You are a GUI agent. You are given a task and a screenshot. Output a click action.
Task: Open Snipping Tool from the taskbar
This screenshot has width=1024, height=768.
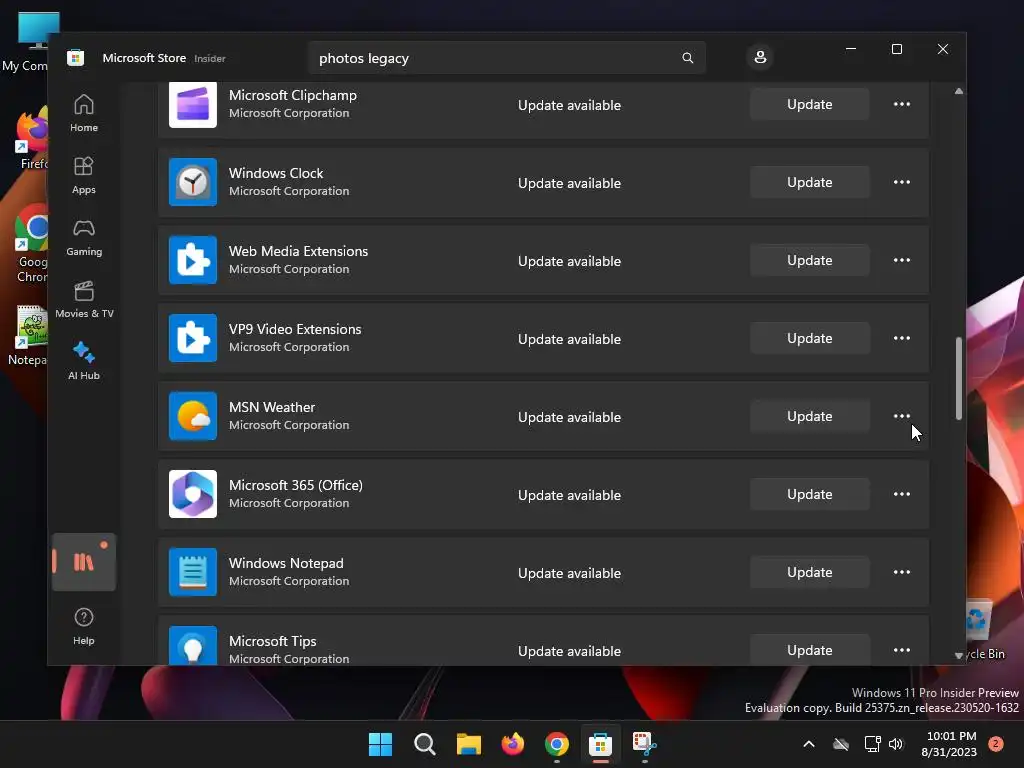click(x=645, y=744)
